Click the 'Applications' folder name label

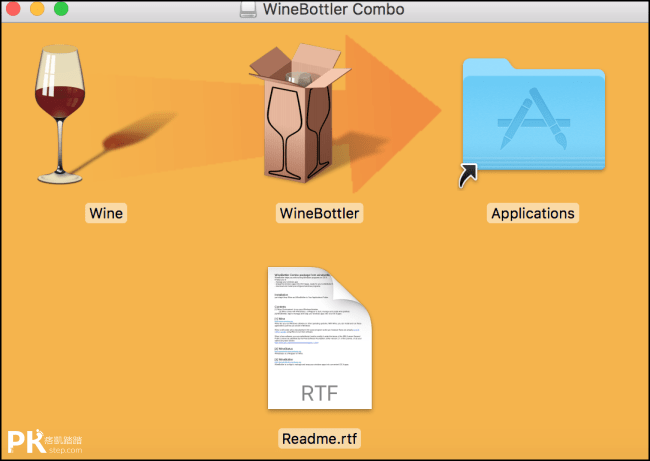tap(533, 213)
